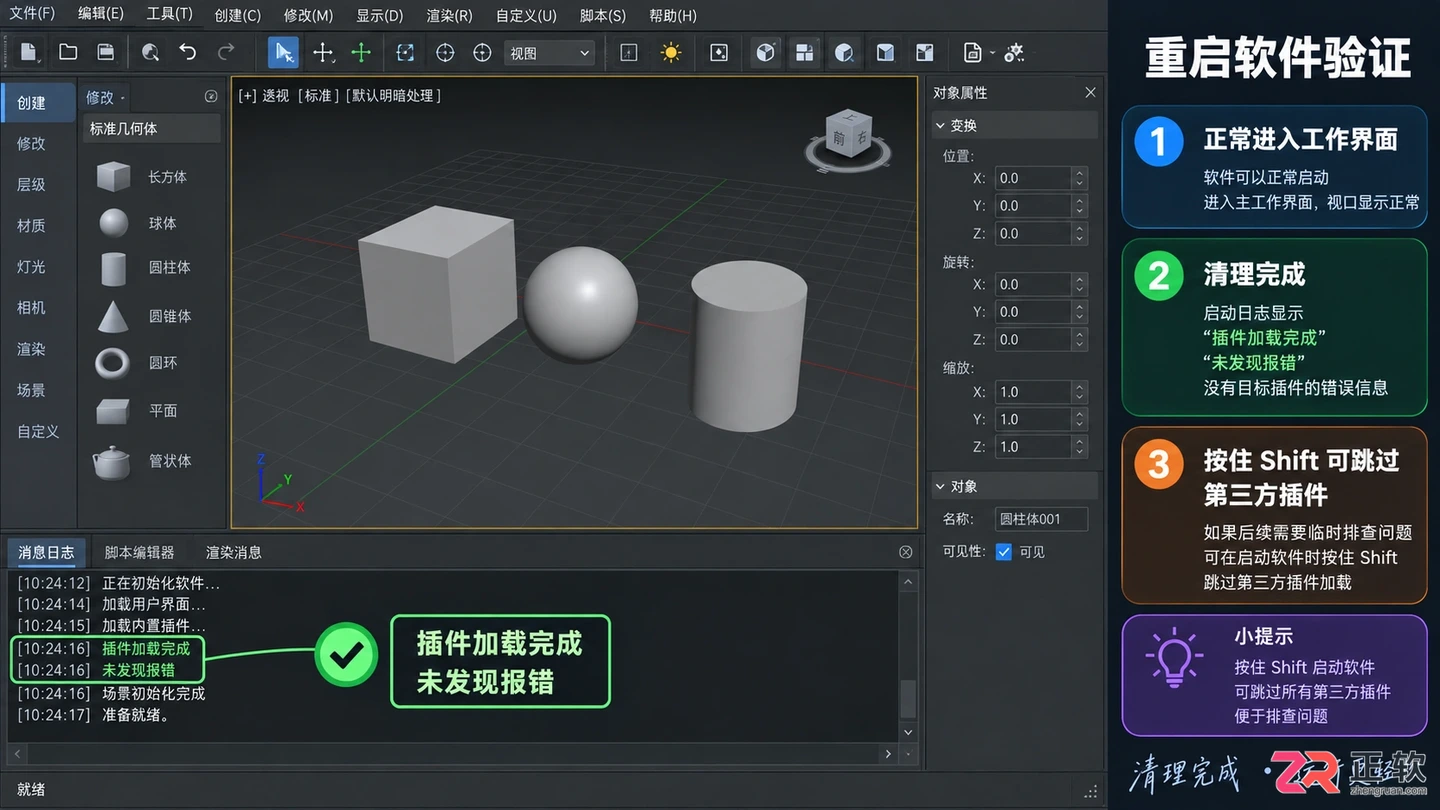
Task: Go to the 材质 sidebar category
Action: coord(31,226)
